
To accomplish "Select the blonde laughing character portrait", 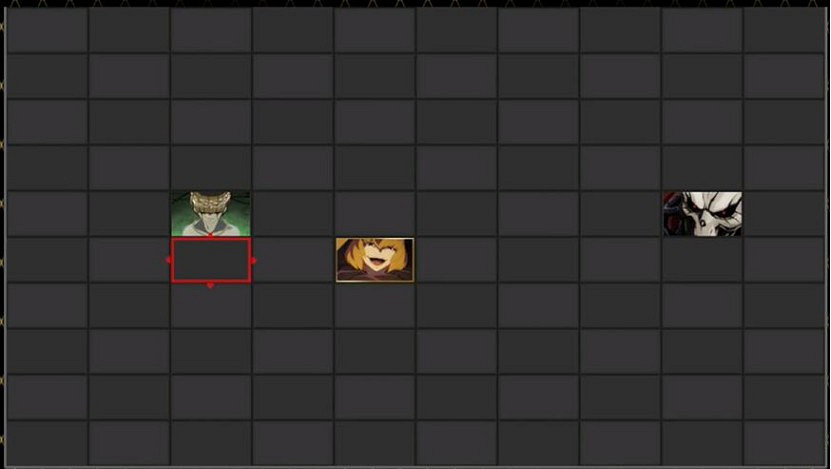I will [375, 260].
